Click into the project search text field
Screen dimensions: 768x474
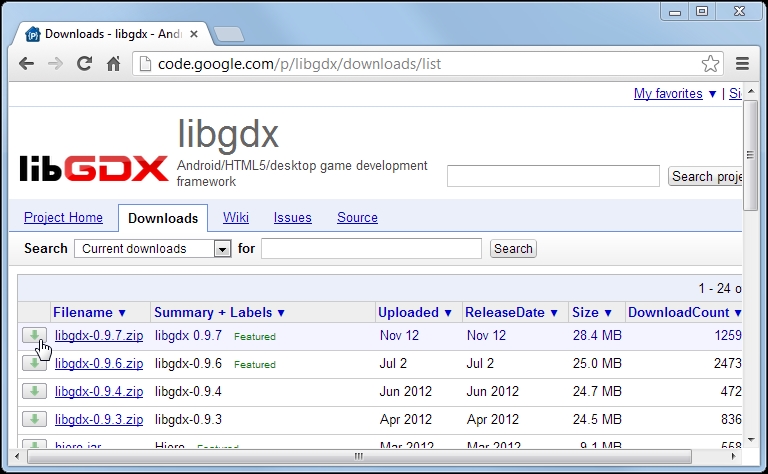click(553, 176)
